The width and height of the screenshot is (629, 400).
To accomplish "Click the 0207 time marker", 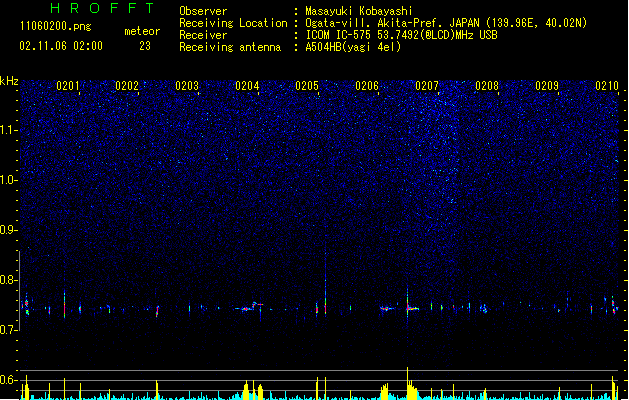I will [x=427, y=85].
